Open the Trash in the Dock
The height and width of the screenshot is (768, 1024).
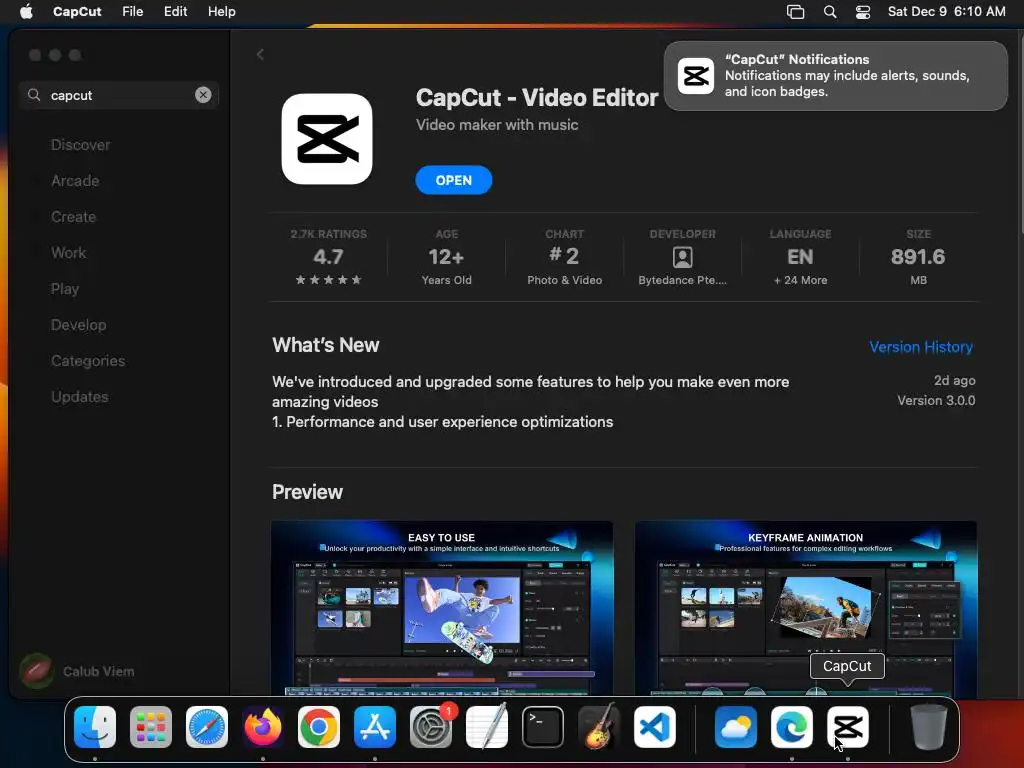(929, 727)
